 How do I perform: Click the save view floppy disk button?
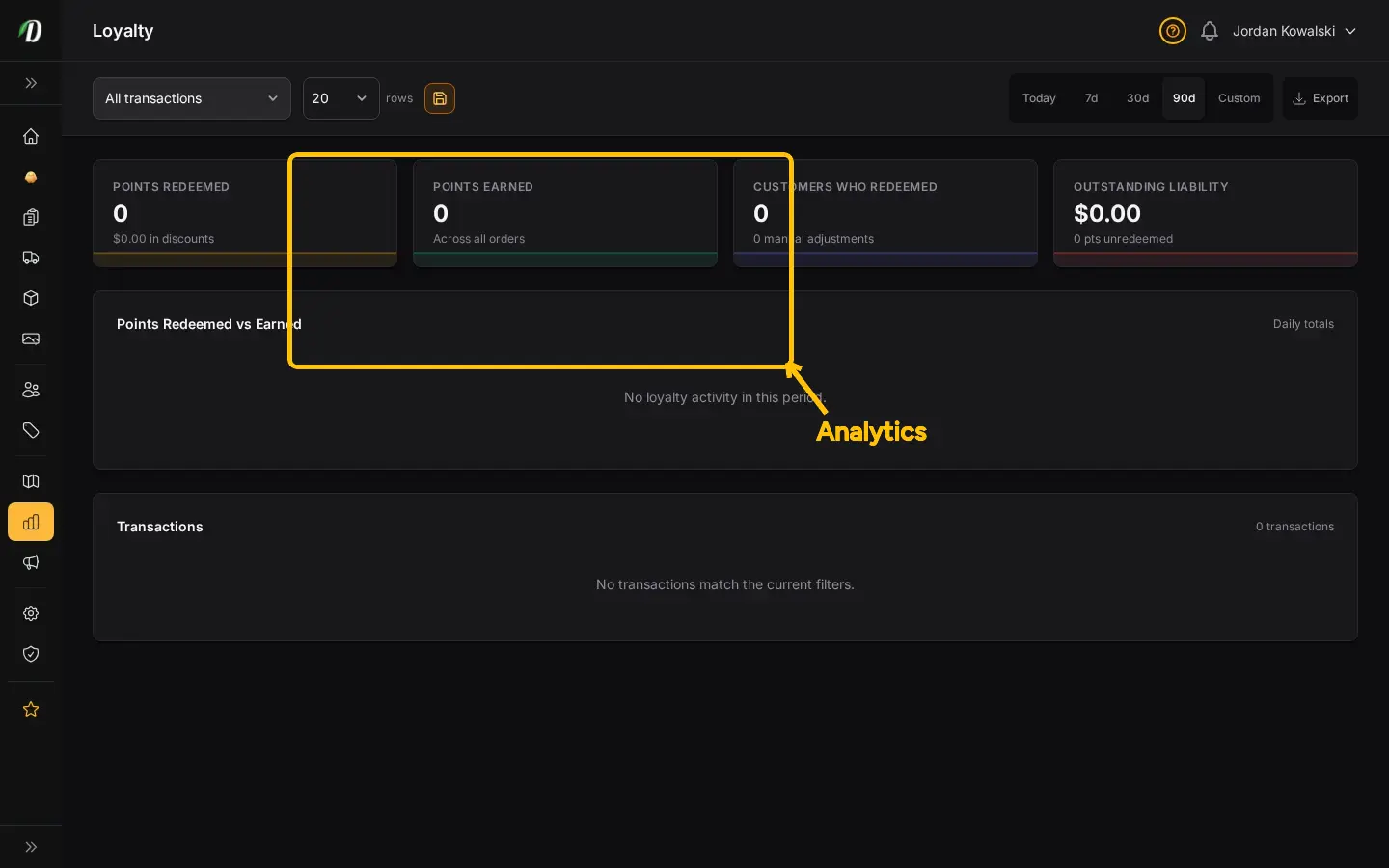pos(440,98)
